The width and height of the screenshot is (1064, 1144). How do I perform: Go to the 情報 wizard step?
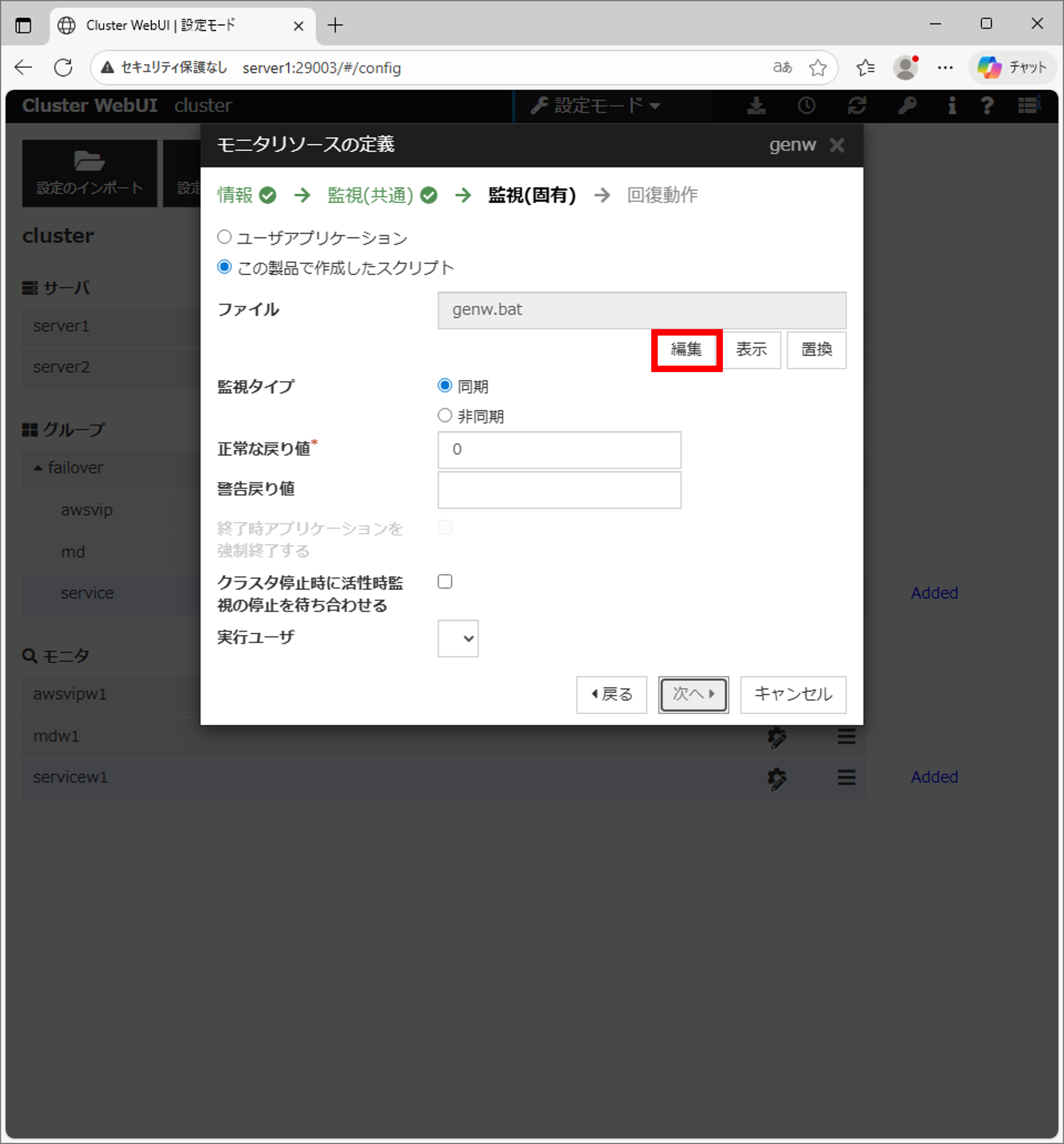pyautogui.click(x=235, y=196)
